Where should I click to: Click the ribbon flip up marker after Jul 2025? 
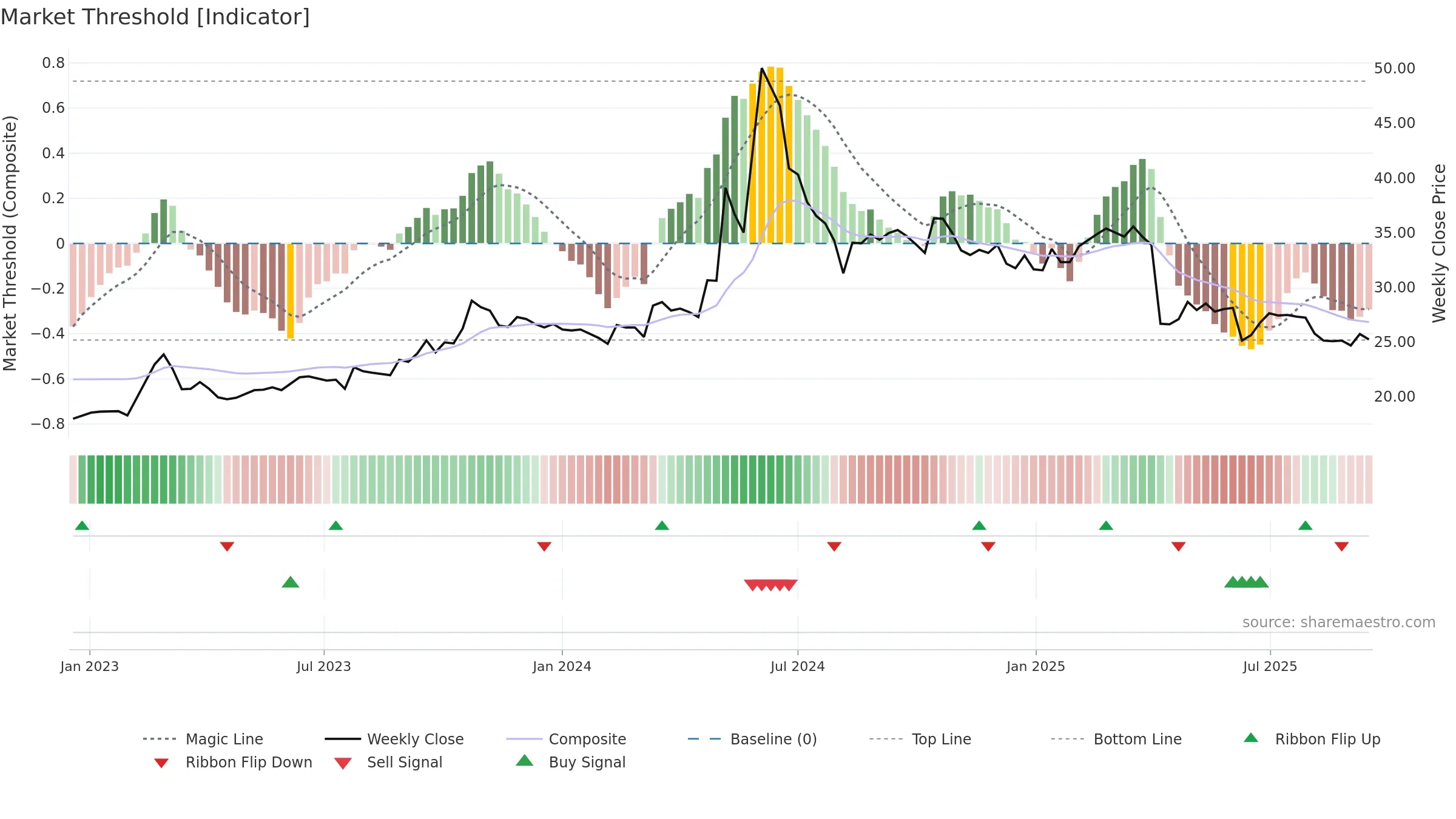1306,525
